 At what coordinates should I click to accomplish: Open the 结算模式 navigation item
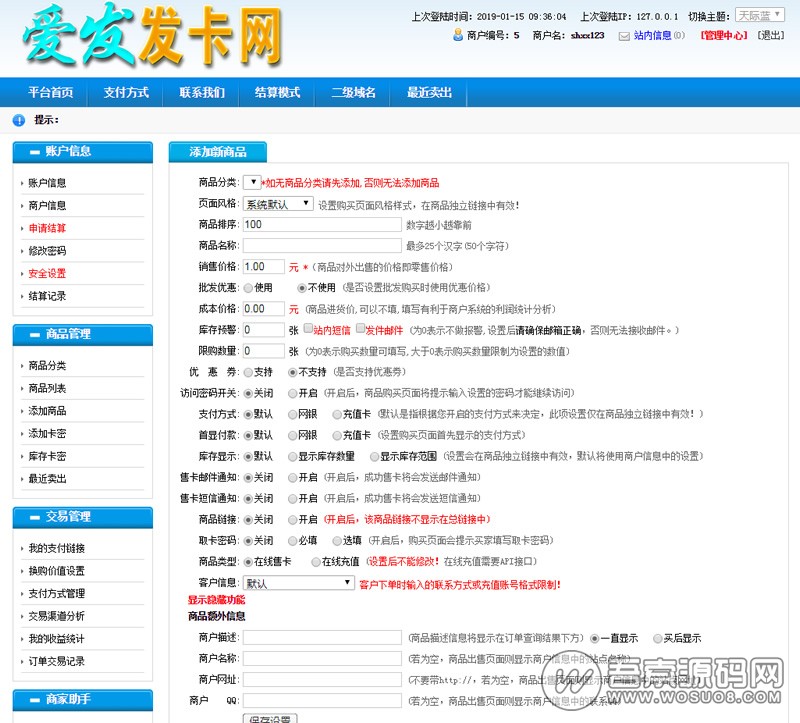[277, 93]
